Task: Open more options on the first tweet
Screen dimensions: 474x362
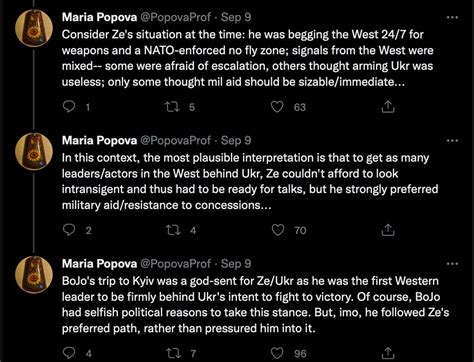Action: tap(452, 17)
